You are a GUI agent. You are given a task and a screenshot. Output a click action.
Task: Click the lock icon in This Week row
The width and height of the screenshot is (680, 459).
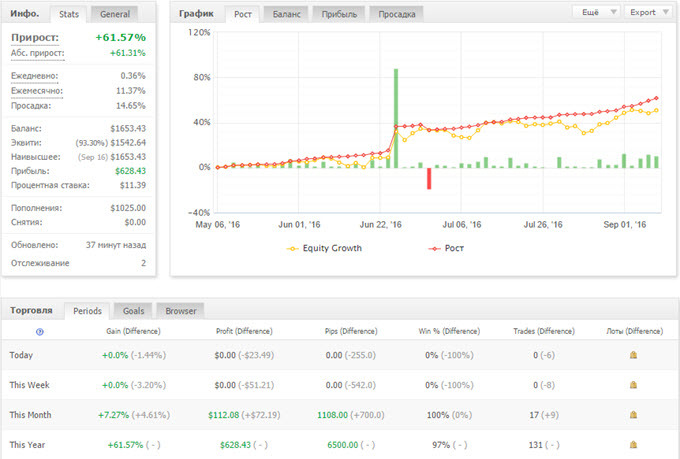[x=633, y=385]
